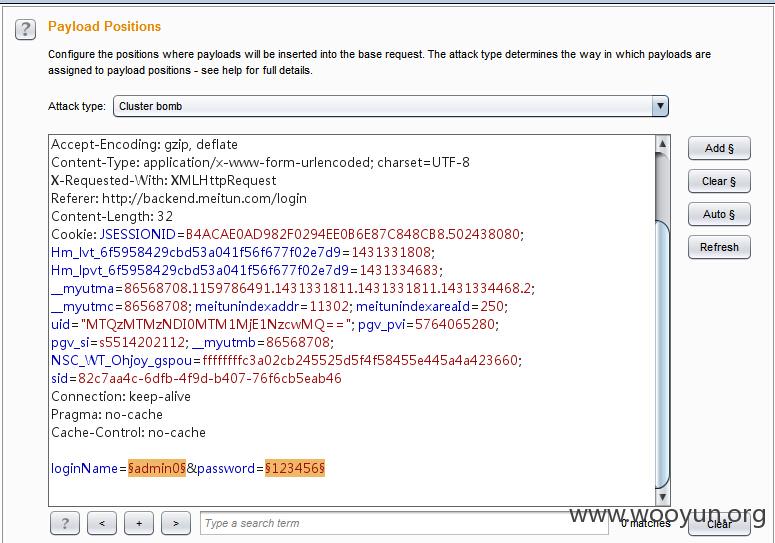
Task: Click the Referer header line
Action: 179,199
